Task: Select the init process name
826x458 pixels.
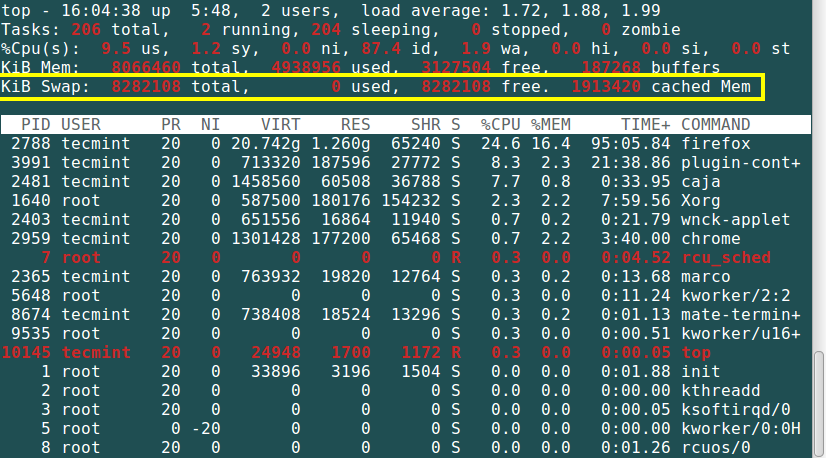Action: point(700,371)
